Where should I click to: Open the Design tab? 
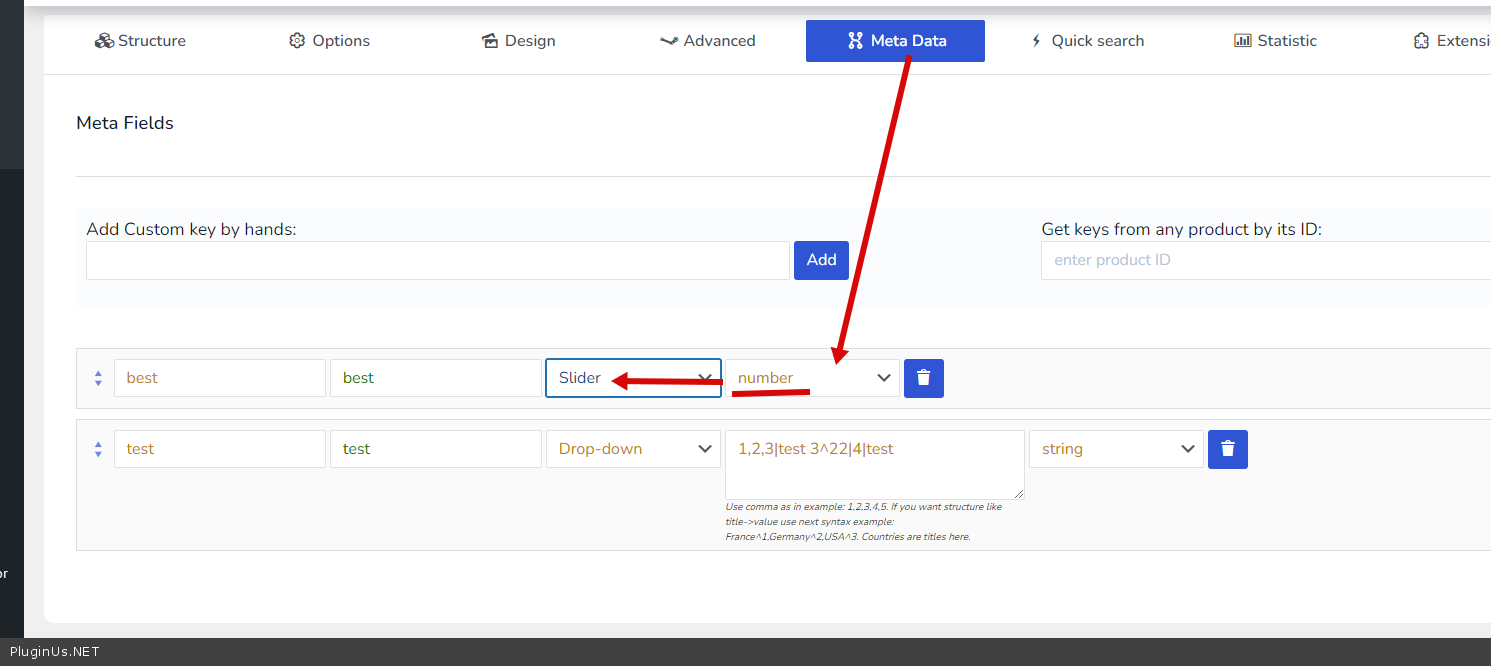pos(518,41)
